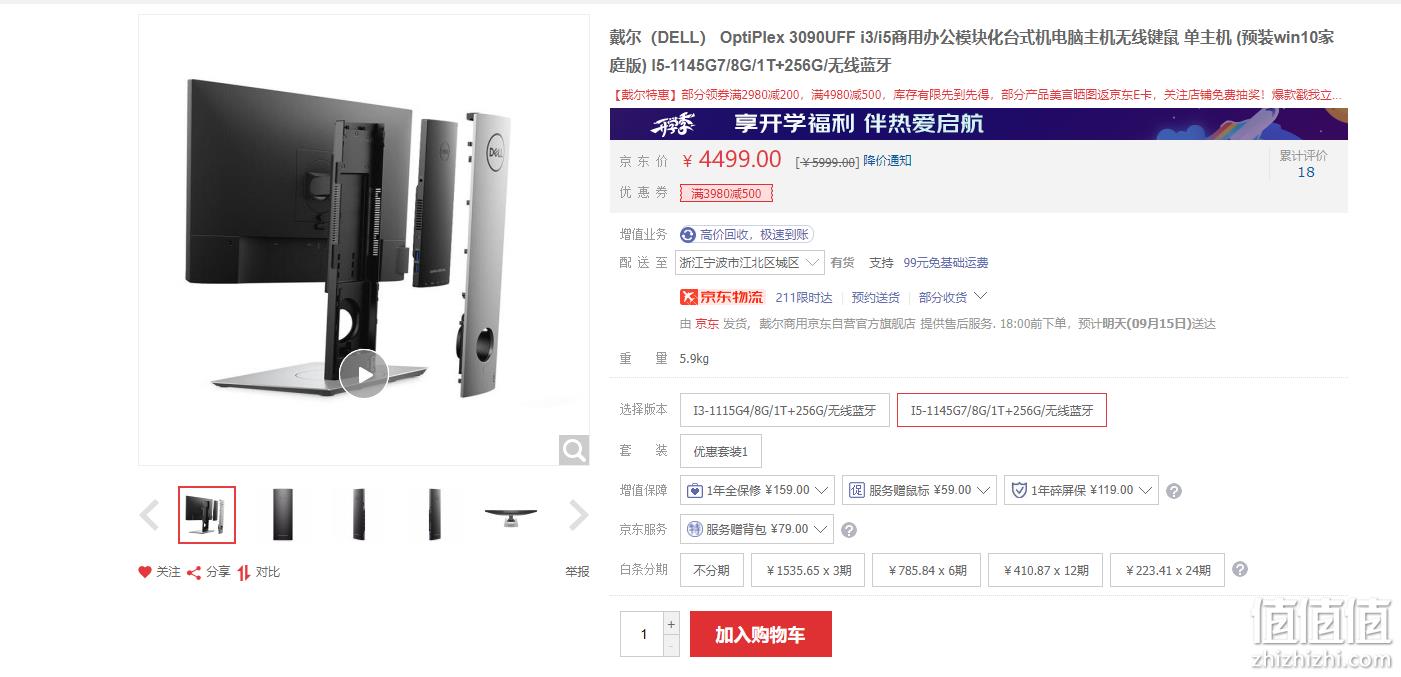The image size is (1401, 677).
Task: Click the heart 关注 icon
Action: [145, 572]
